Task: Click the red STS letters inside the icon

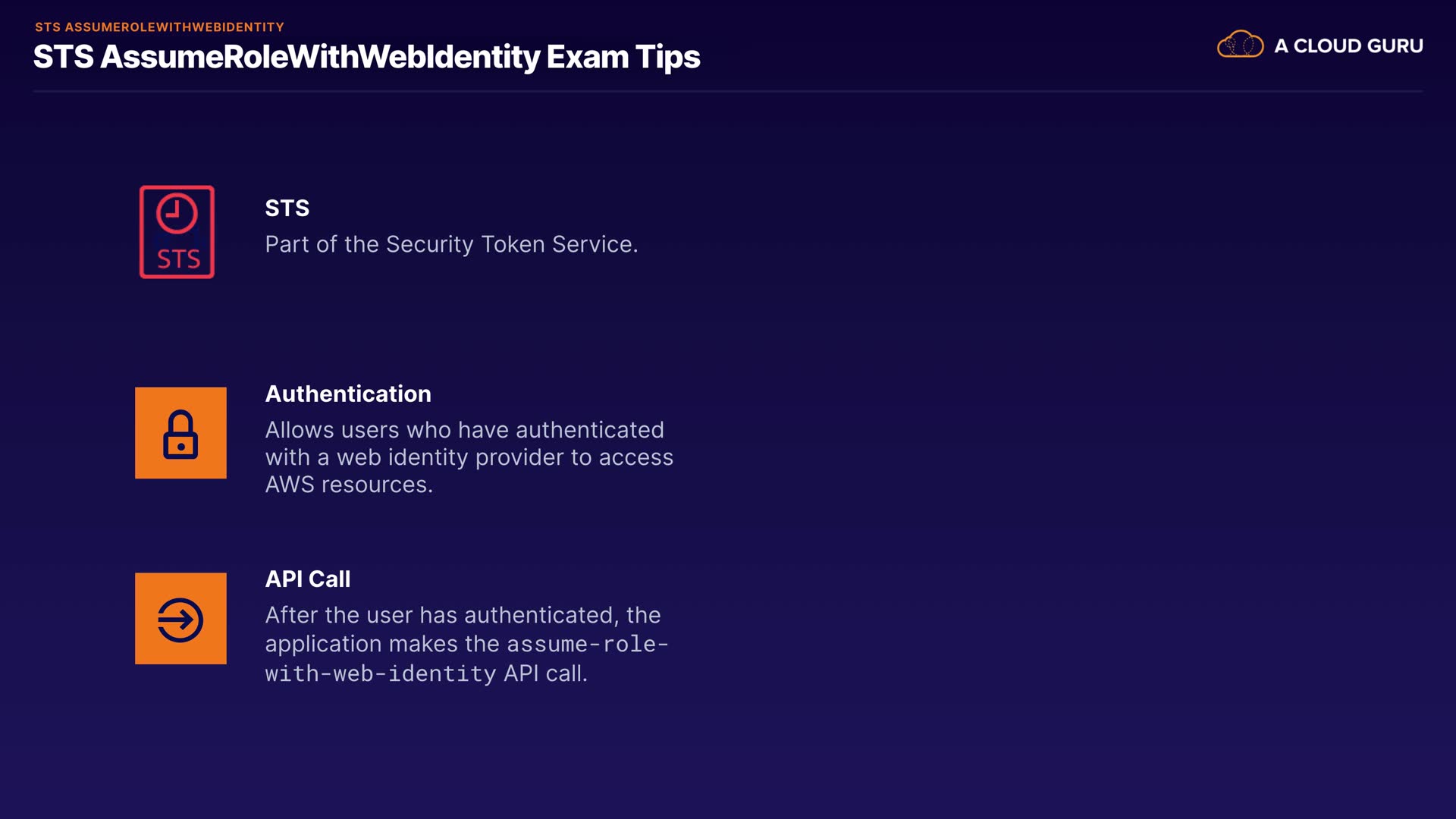Action: coord(178,259)
